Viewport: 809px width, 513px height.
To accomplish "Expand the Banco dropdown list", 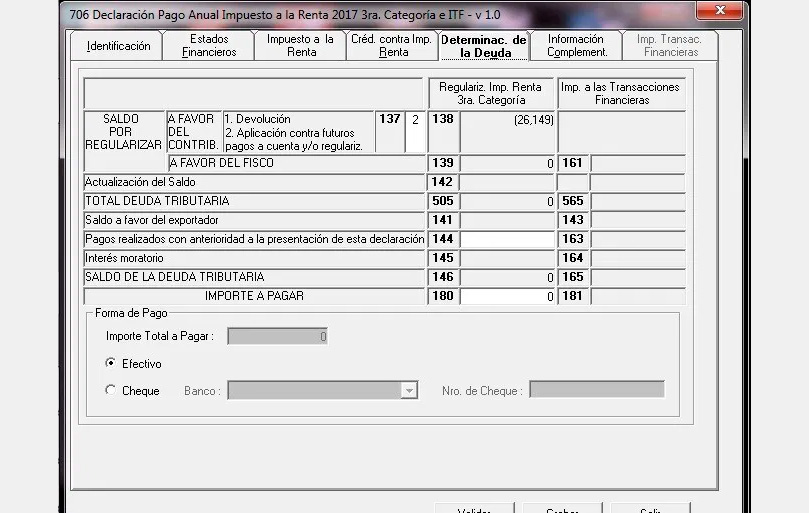I will point(409,390).
